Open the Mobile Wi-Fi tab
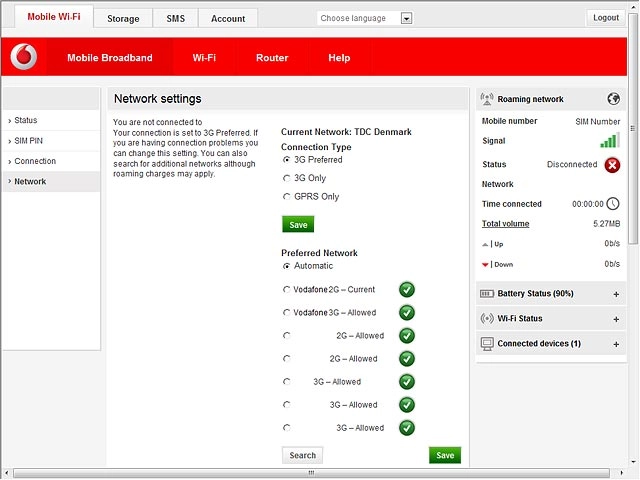Image resolution: width=640 pixels, height=480 pixels. point(54,17)
